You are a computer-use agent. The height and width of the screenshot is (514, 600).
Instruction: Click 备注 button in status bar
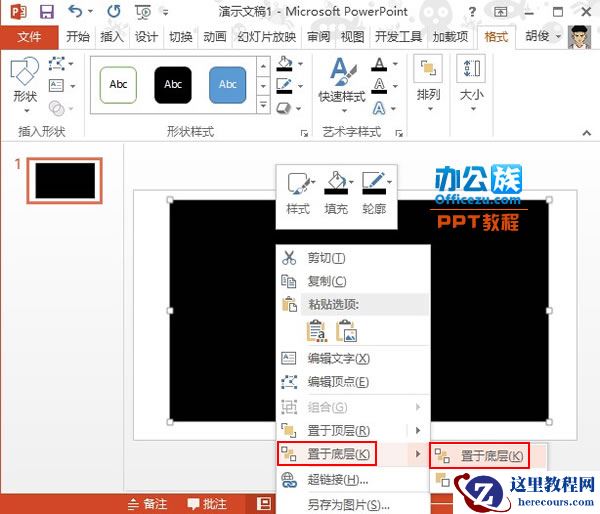[x=148, y=504]
